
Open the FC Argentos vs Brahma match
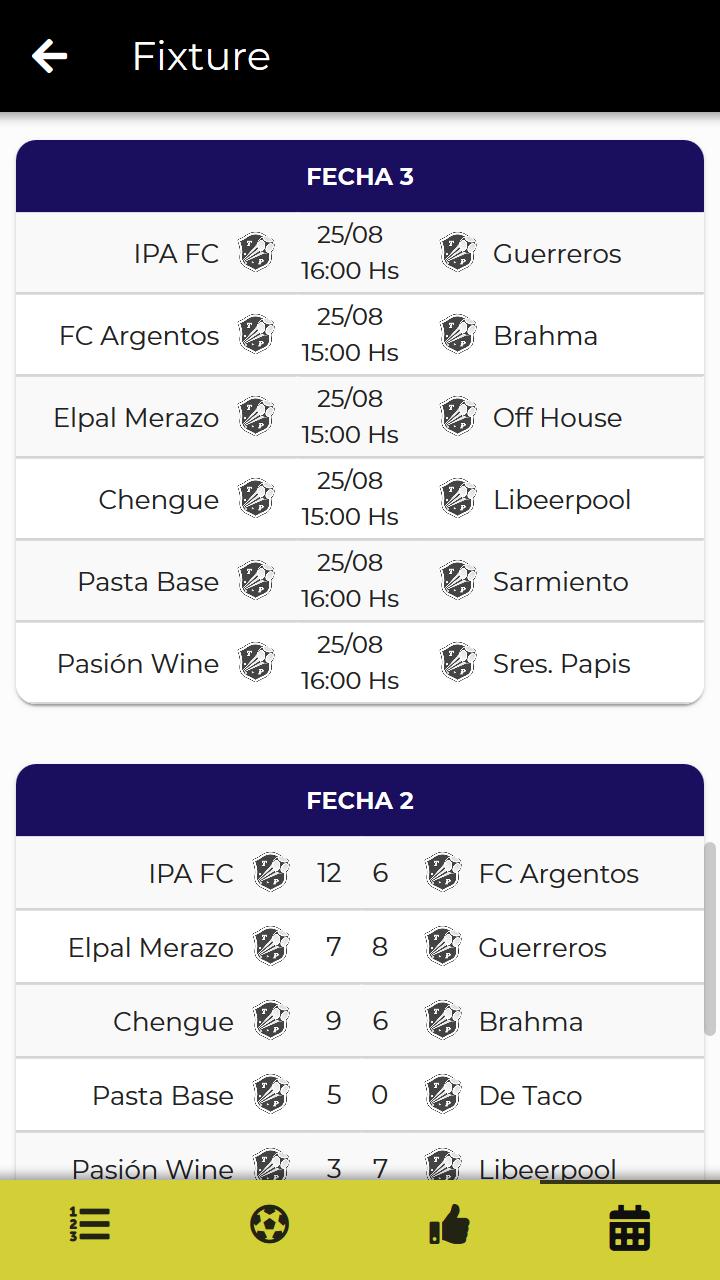(360, 335)
